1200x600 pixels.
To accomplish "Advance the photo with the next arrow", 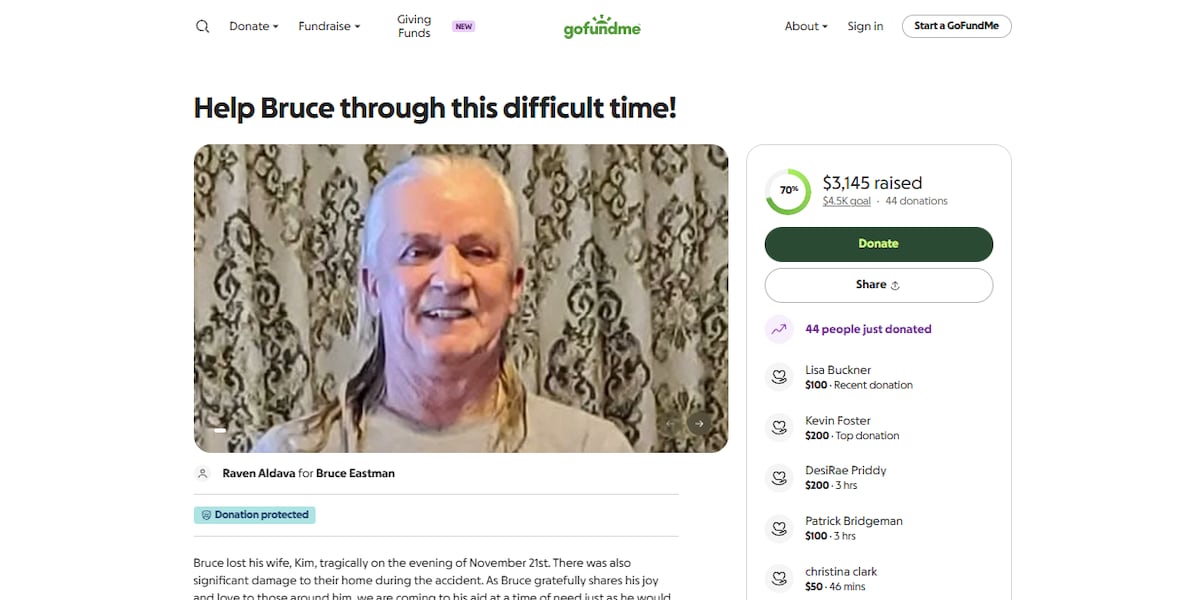I will pyautogui.click(x=699, y=423).
